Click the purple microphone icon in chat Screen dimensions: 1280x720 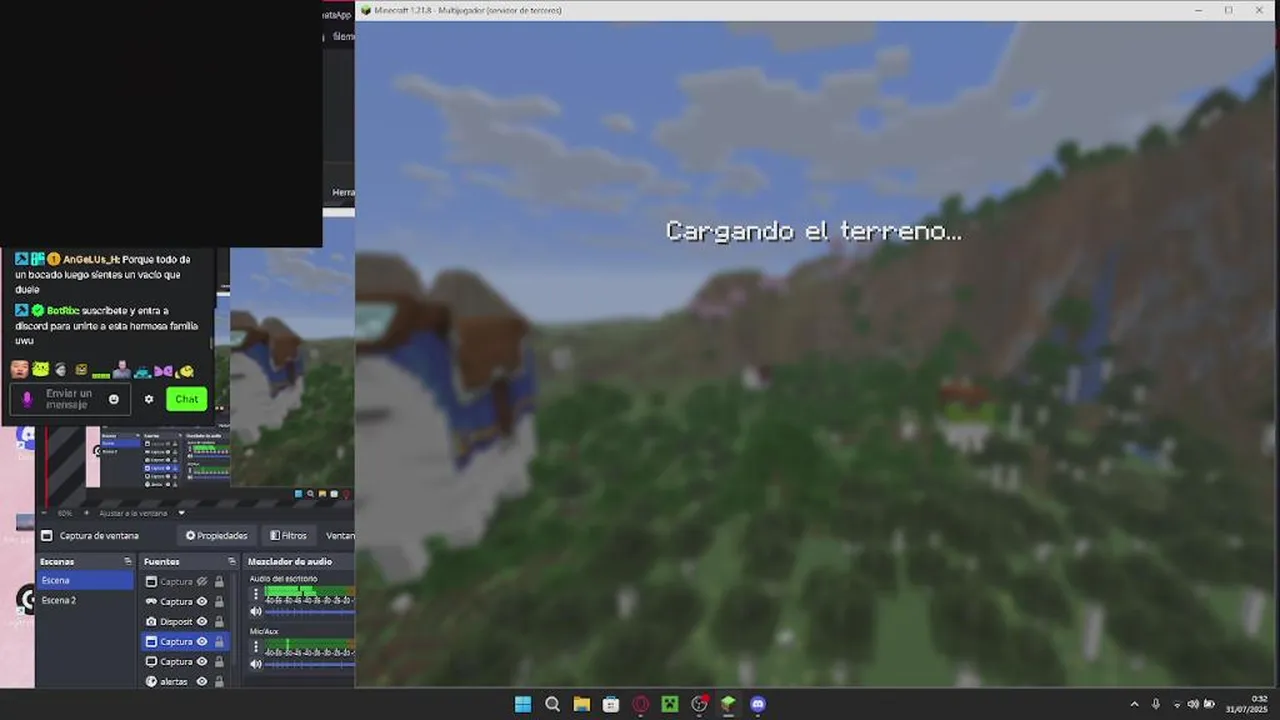click(27, 399)
